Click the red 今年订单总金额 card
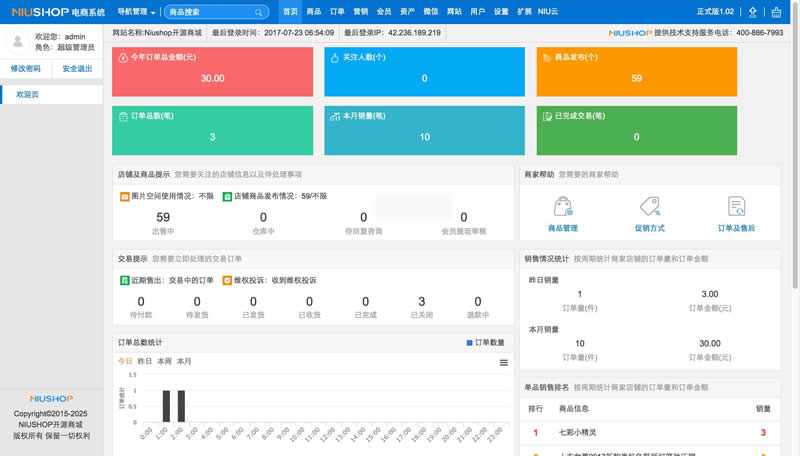800x456 pixels. pos(214,69)
